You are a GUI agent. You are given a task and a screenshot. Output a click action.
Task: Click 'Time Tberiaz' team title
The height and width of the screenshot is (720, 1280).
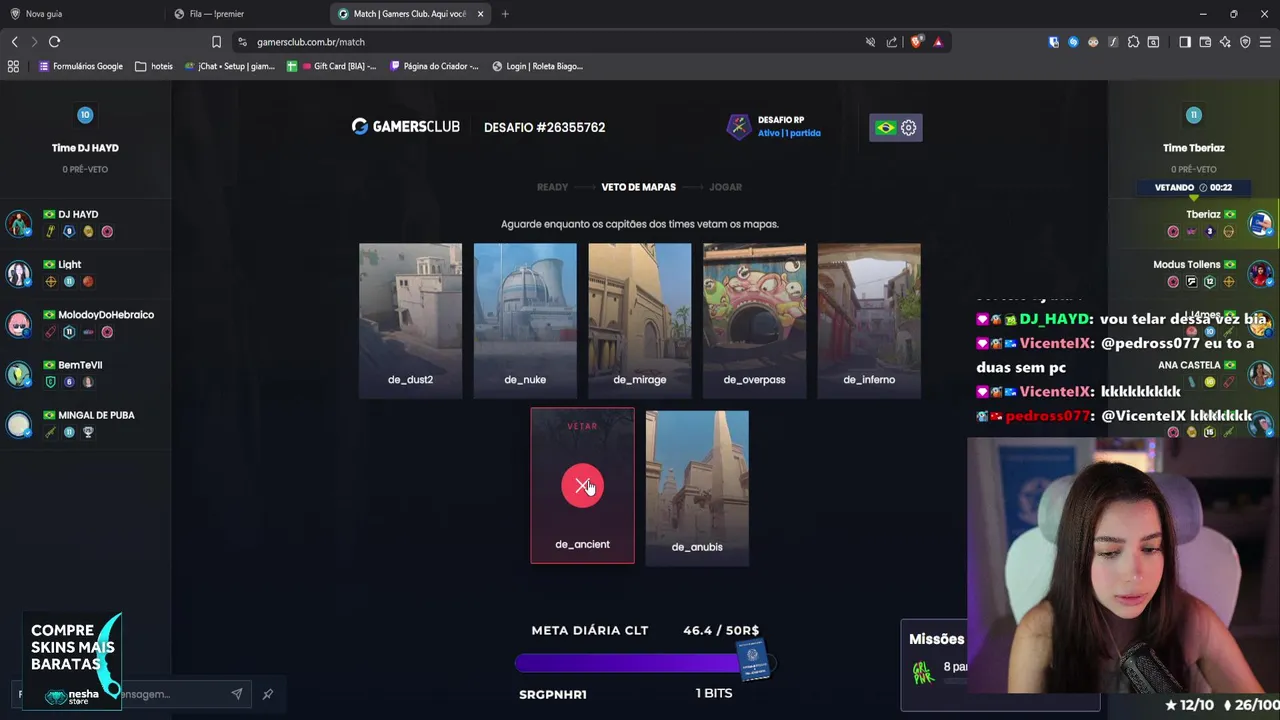[x=1193, y=148]
